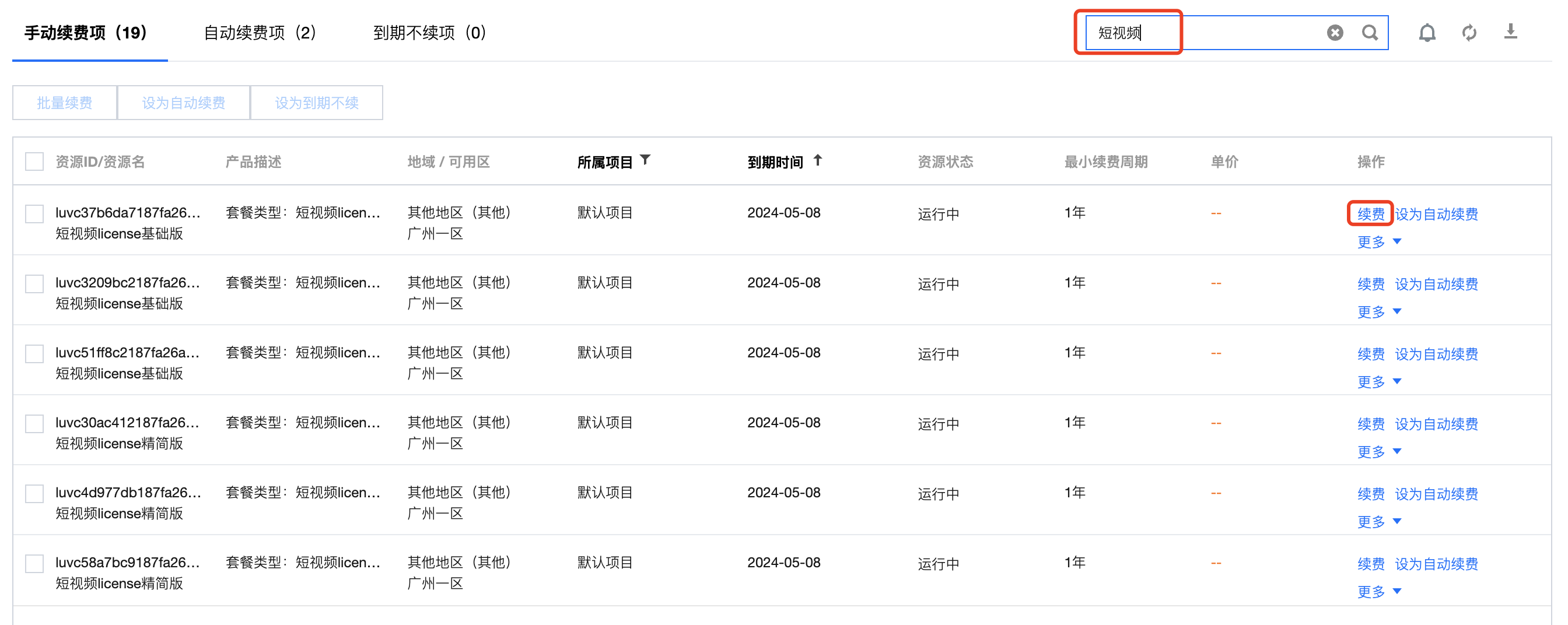Set luvc58a7bc9187fa26 to 设为自动续费
This screenshot has height=625, width=1568.
click(x=1436, y=564)
